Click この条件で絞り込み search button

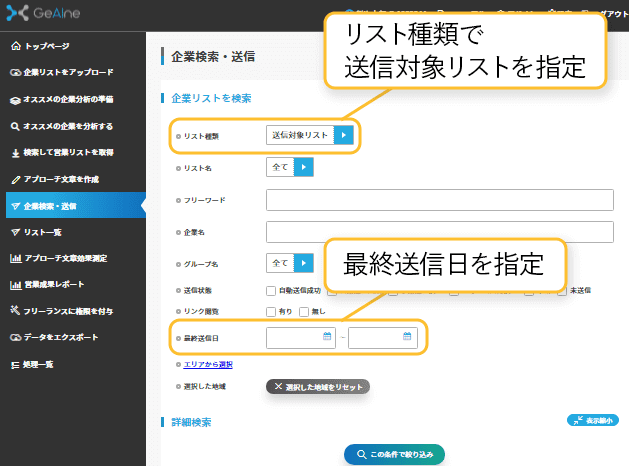point(394,454)
